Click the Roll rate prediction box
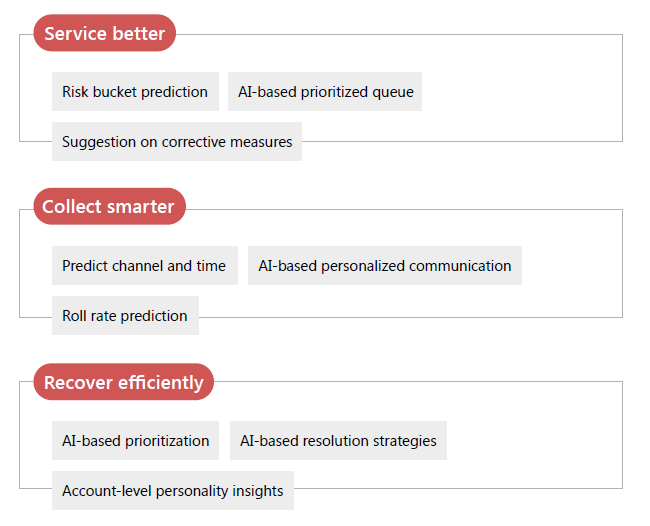650x526 pixels. [125, 315]
